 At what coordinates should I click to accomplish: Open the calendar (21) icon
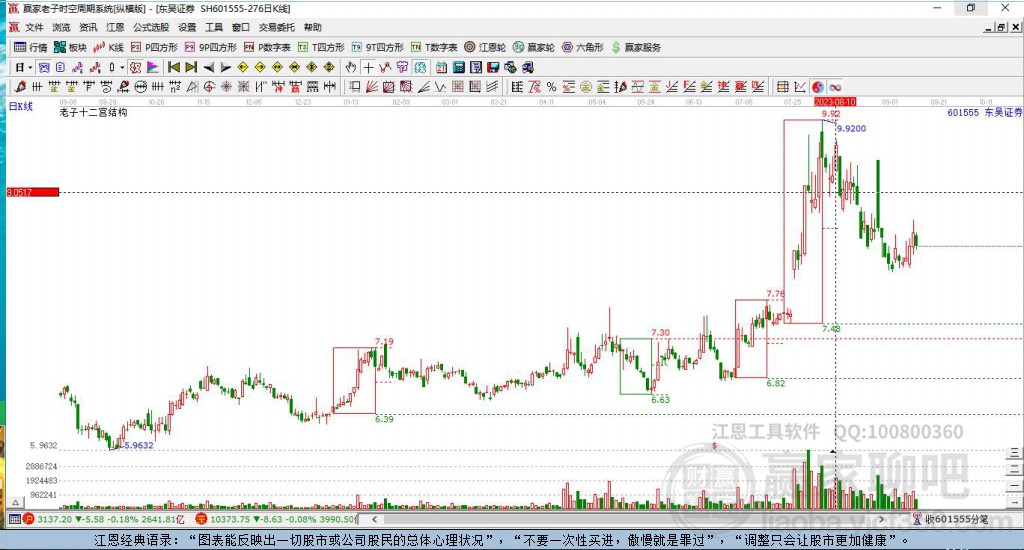[x=441, y=67]
